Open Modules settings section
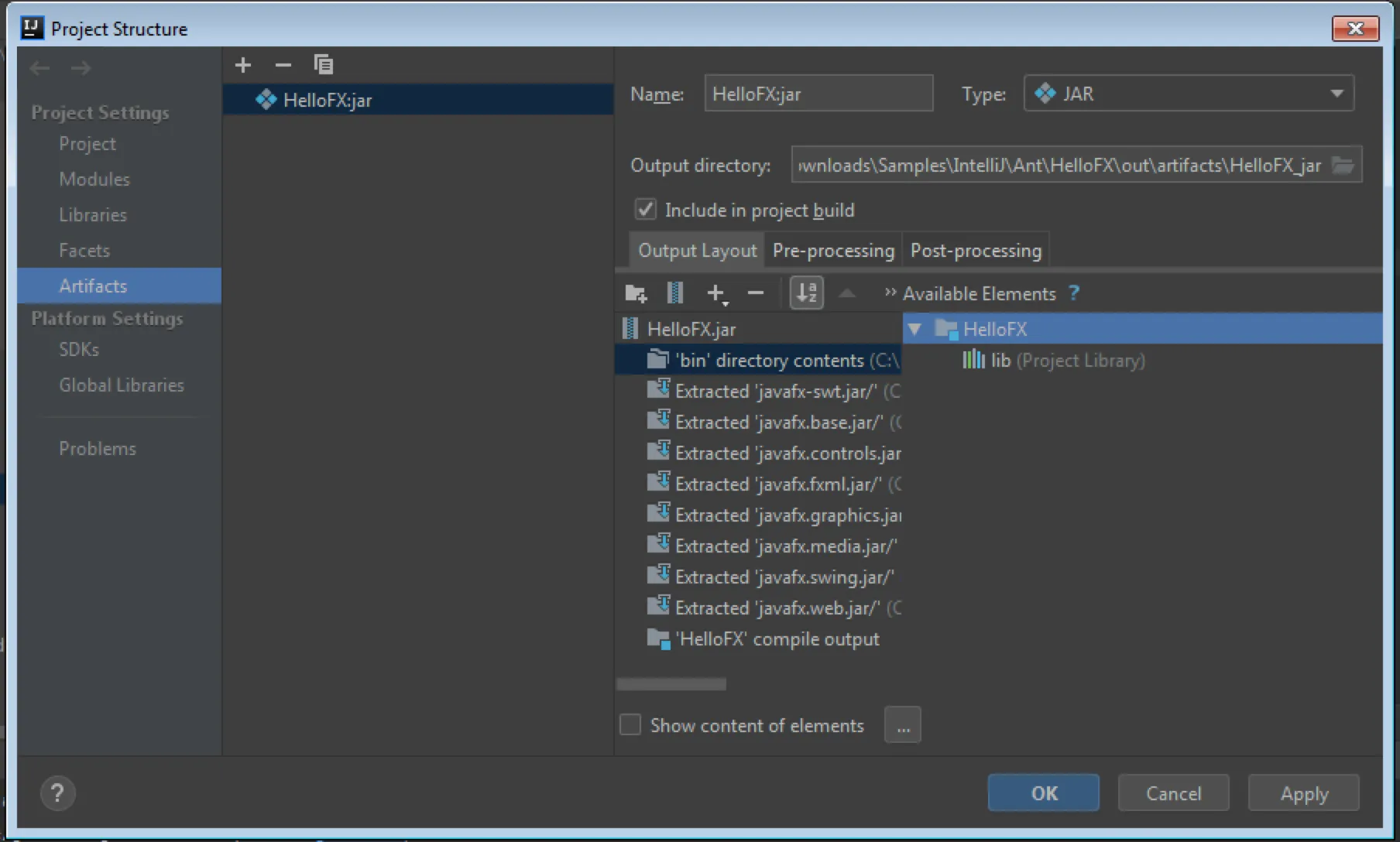Image resolution: width=1400 pixels, height=842 pixels. (94, 180)
